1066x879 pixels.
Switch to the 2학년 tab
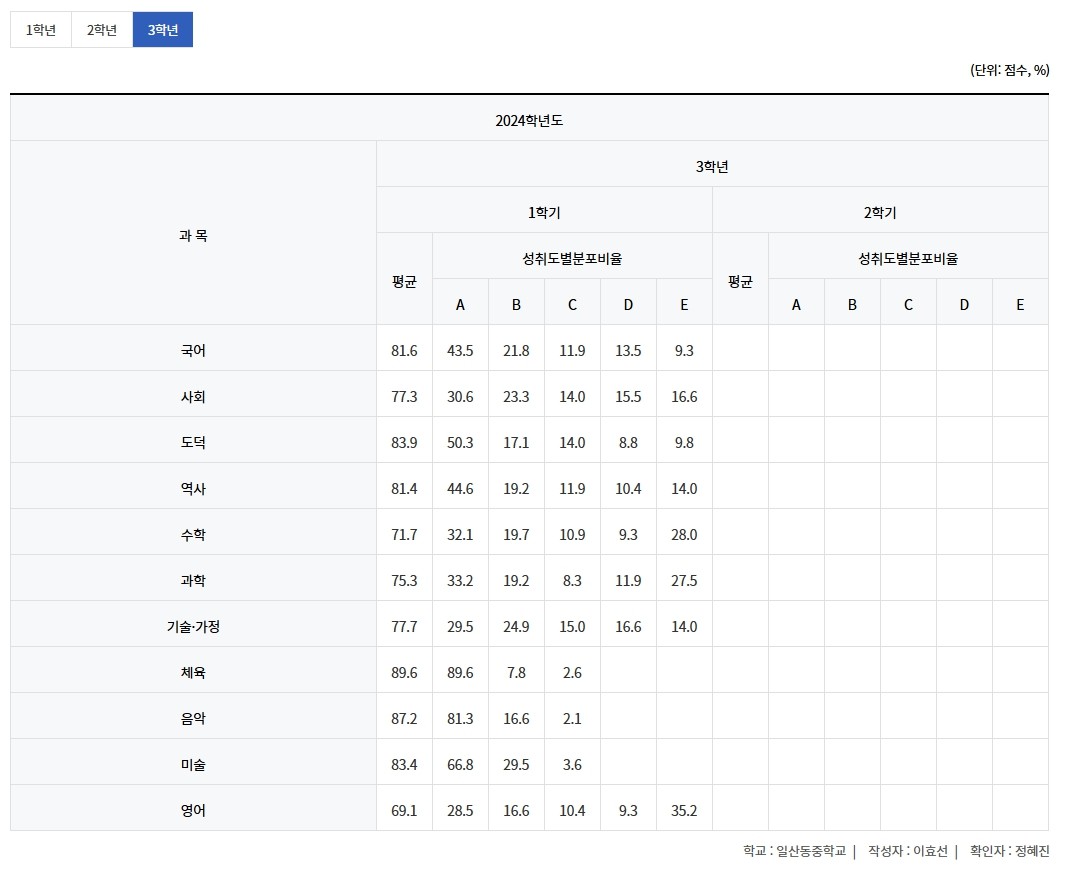(x=102, y=30)
